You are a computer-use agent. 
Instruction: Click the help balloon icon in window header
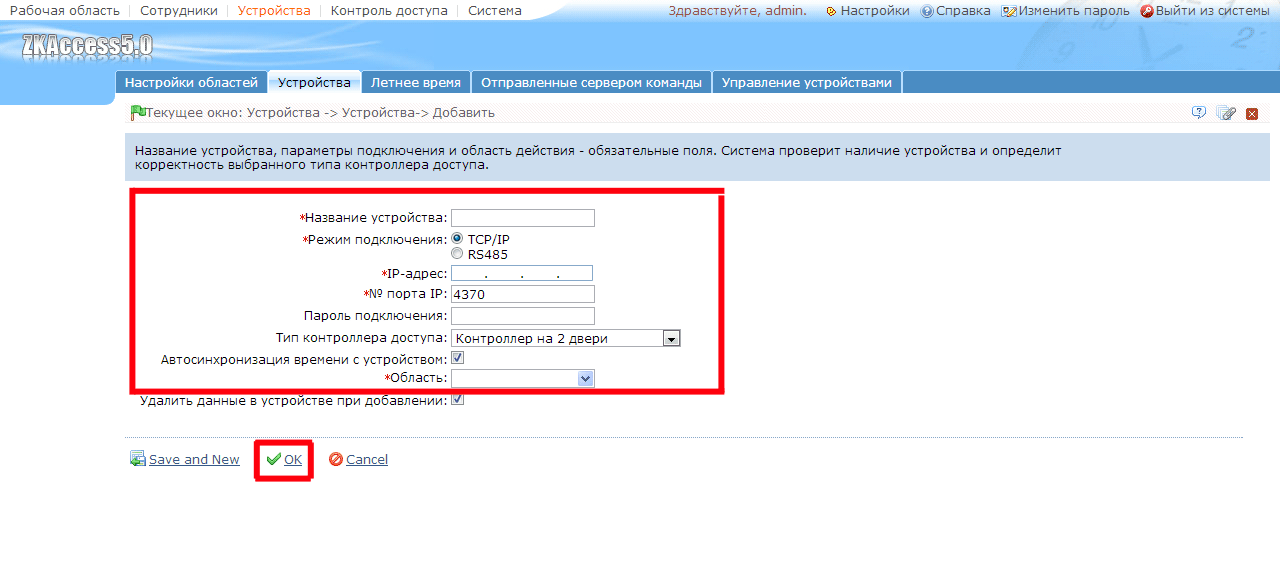click(x=1199, y=113)
